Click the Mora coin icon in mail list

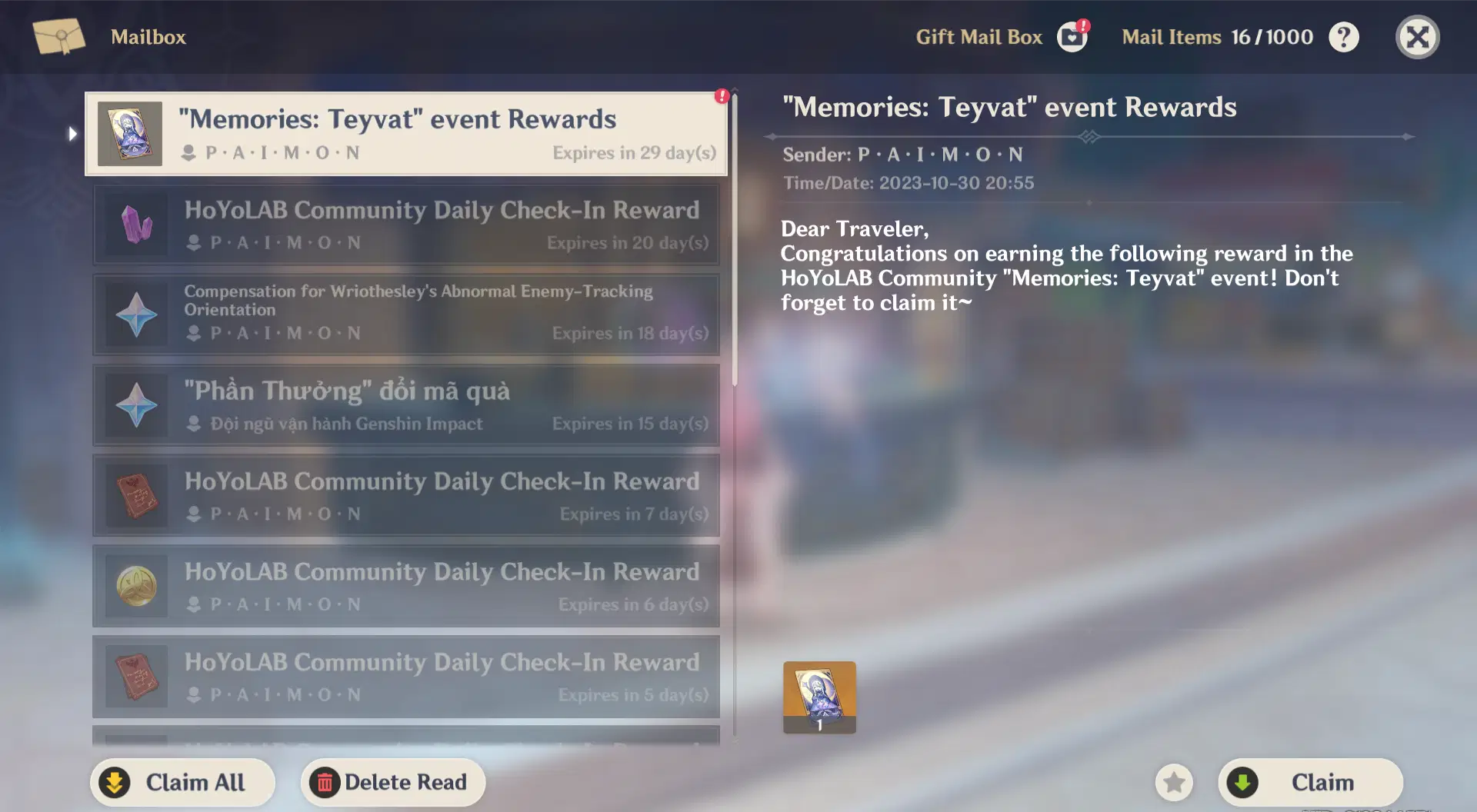(137, 586)
